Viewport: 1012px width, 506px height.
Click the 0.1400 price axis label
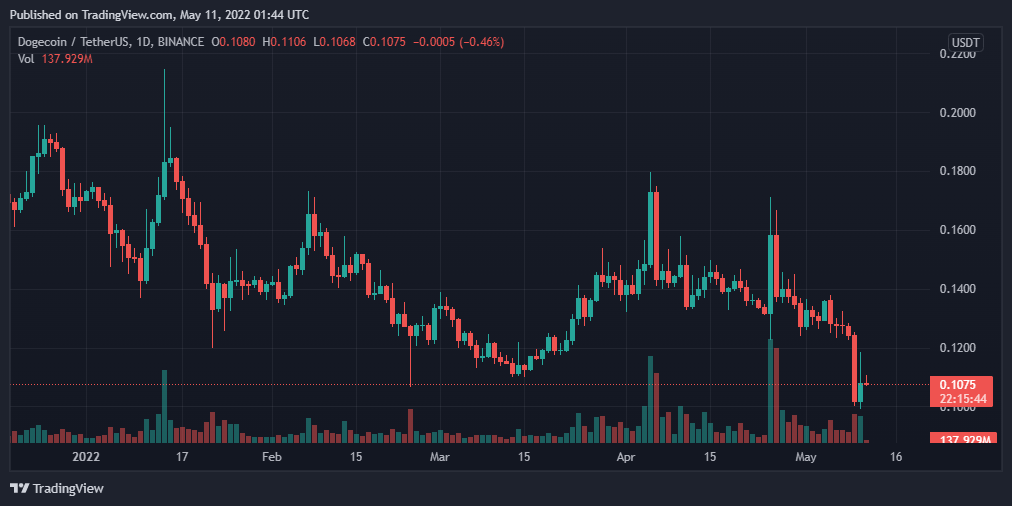click(957, 288)
